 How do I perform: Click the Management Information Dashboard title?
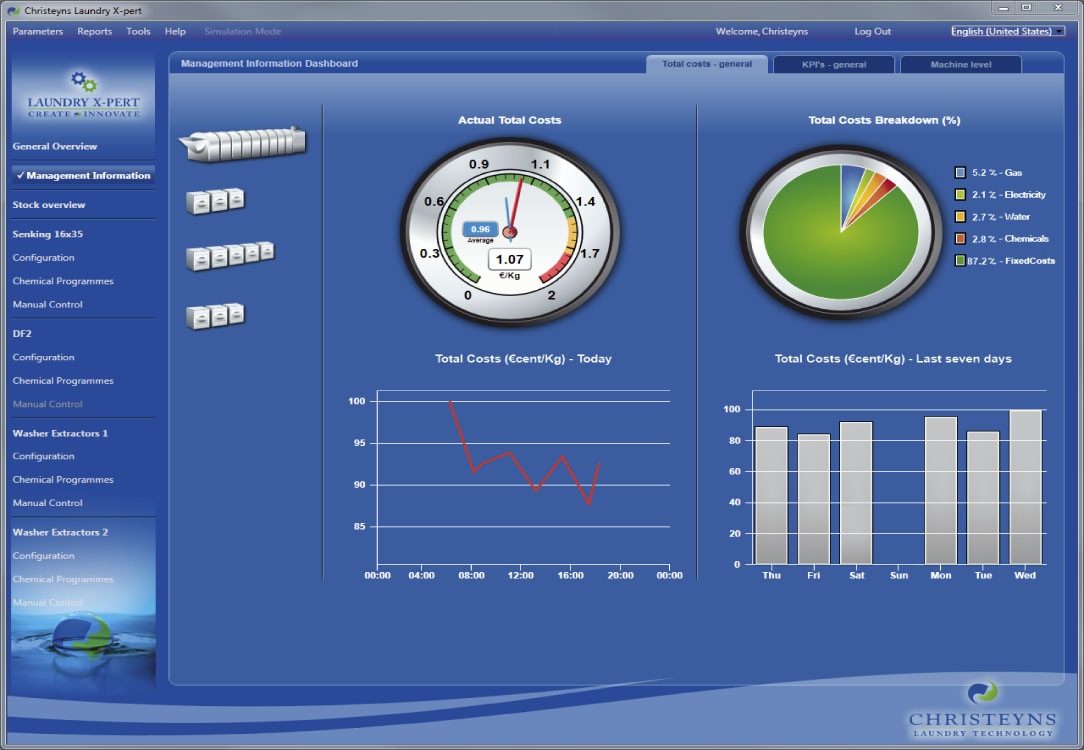[270, 64]
